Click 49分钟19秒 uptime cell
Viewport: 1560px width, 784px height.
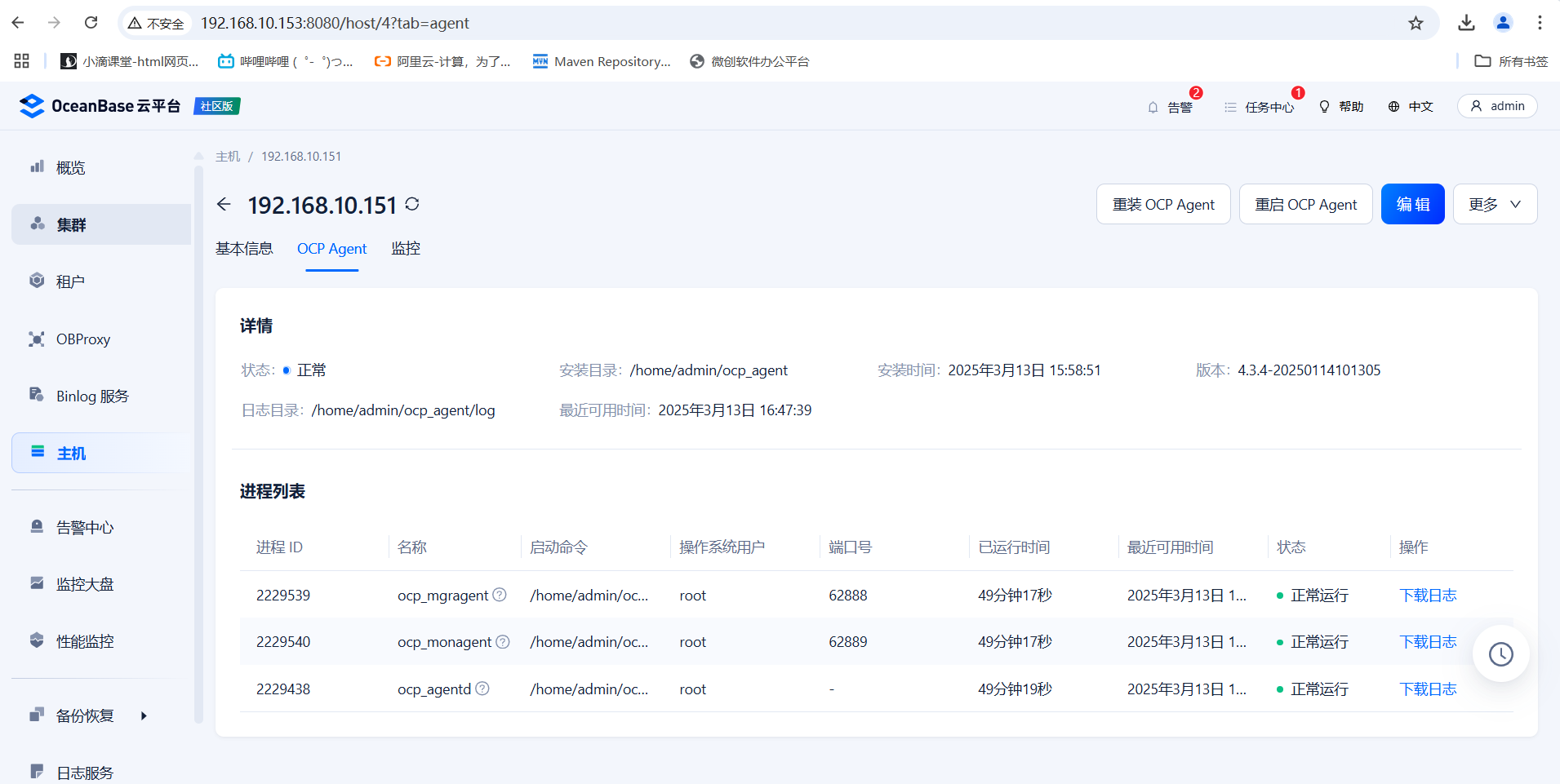coord(1015,689)
